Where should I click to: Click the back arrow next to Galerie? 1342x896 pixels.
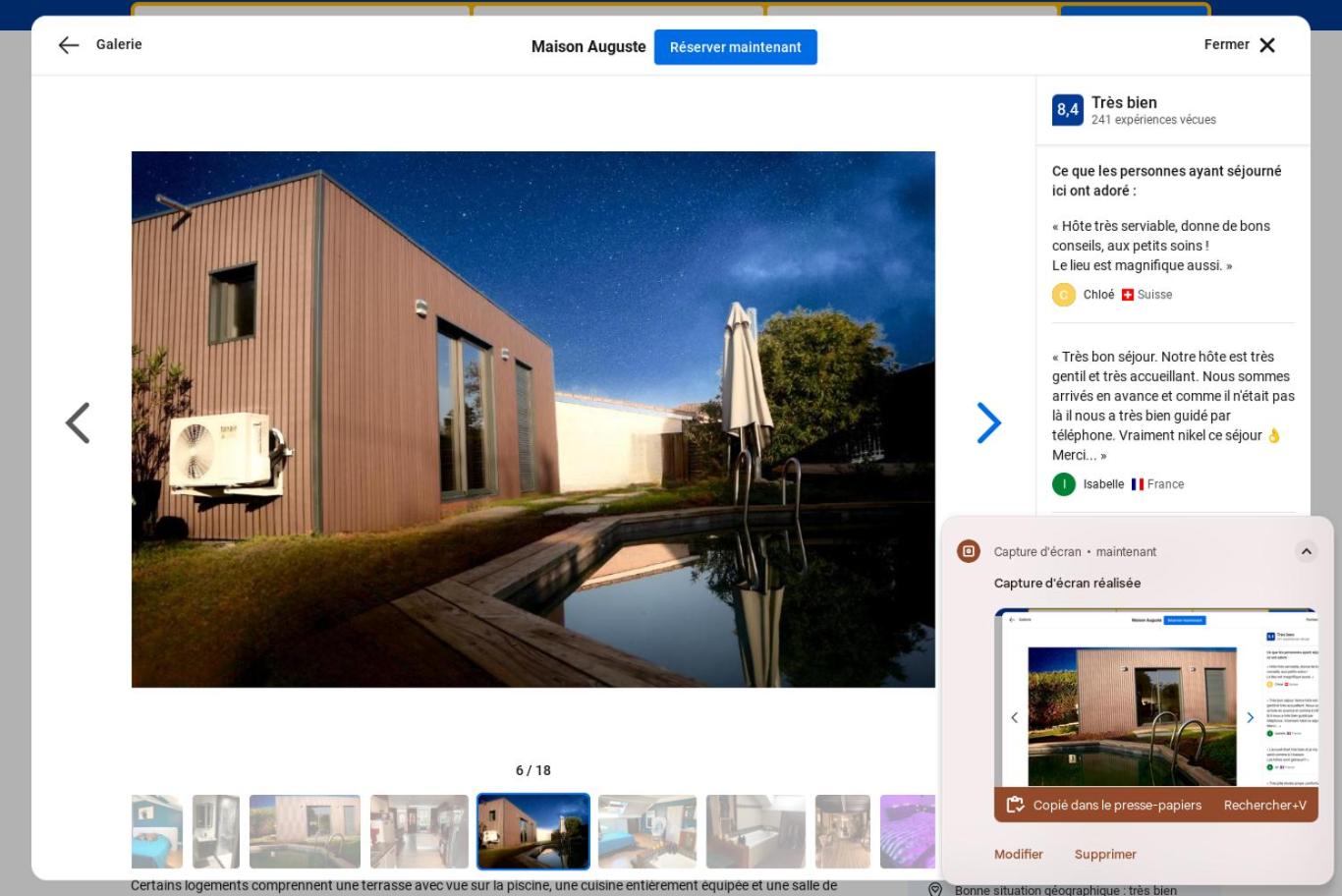tap(68, 45)
